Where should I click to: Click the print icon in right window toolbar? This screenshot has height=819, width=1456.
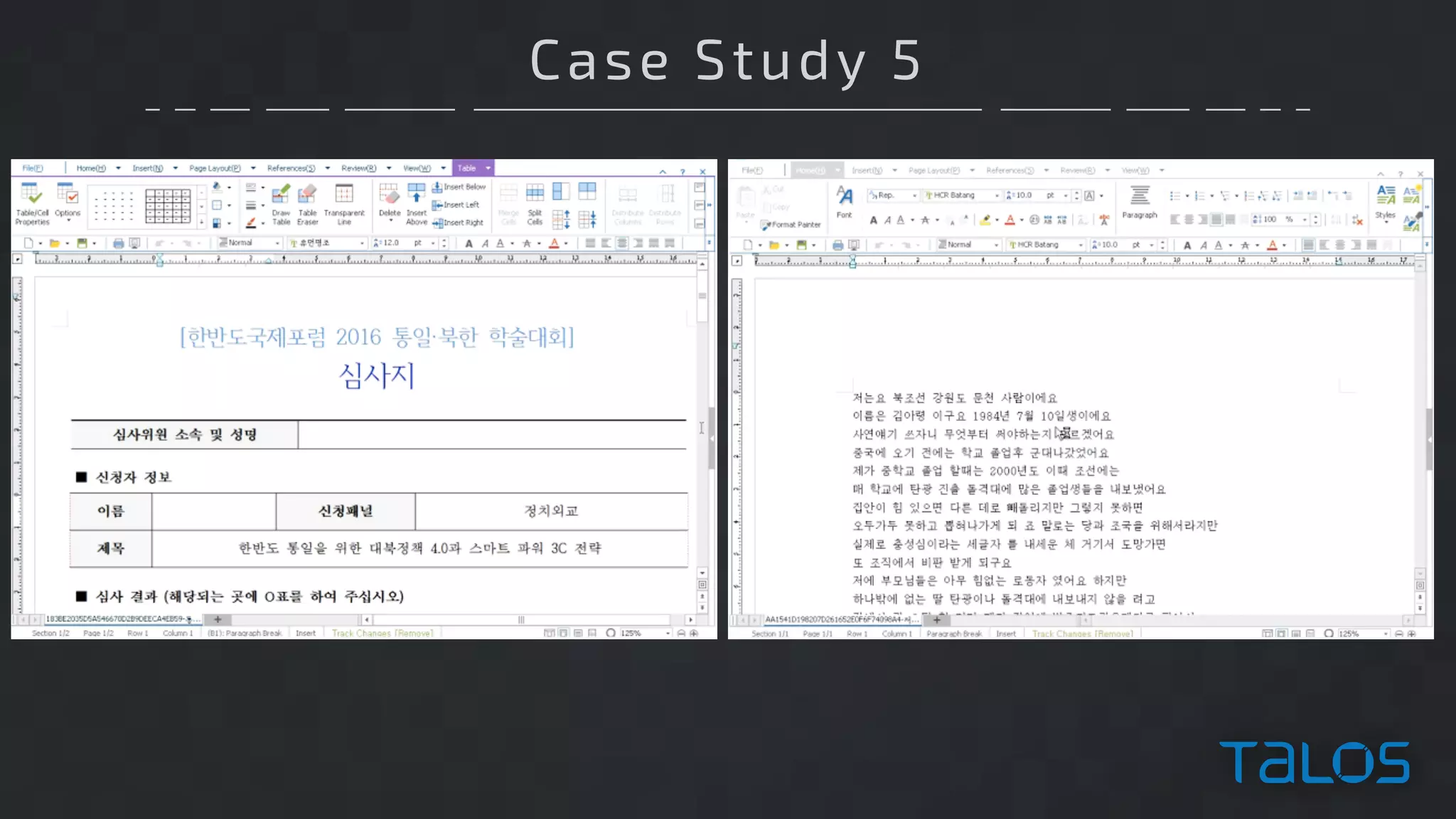pyautogui.click(x=837, y=245)
